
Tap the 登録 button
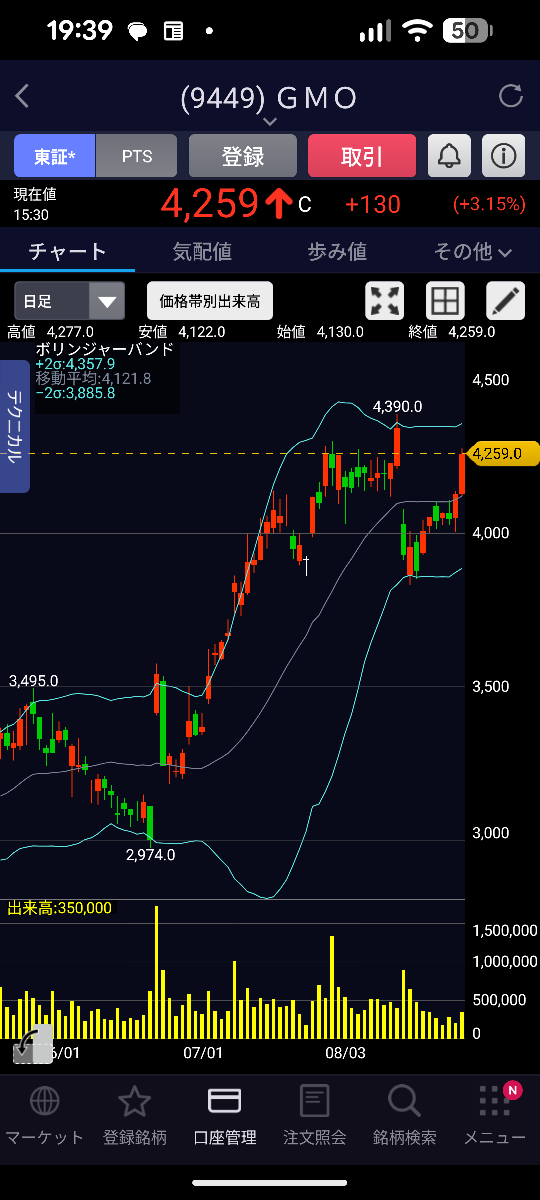[x=243, y=156]
